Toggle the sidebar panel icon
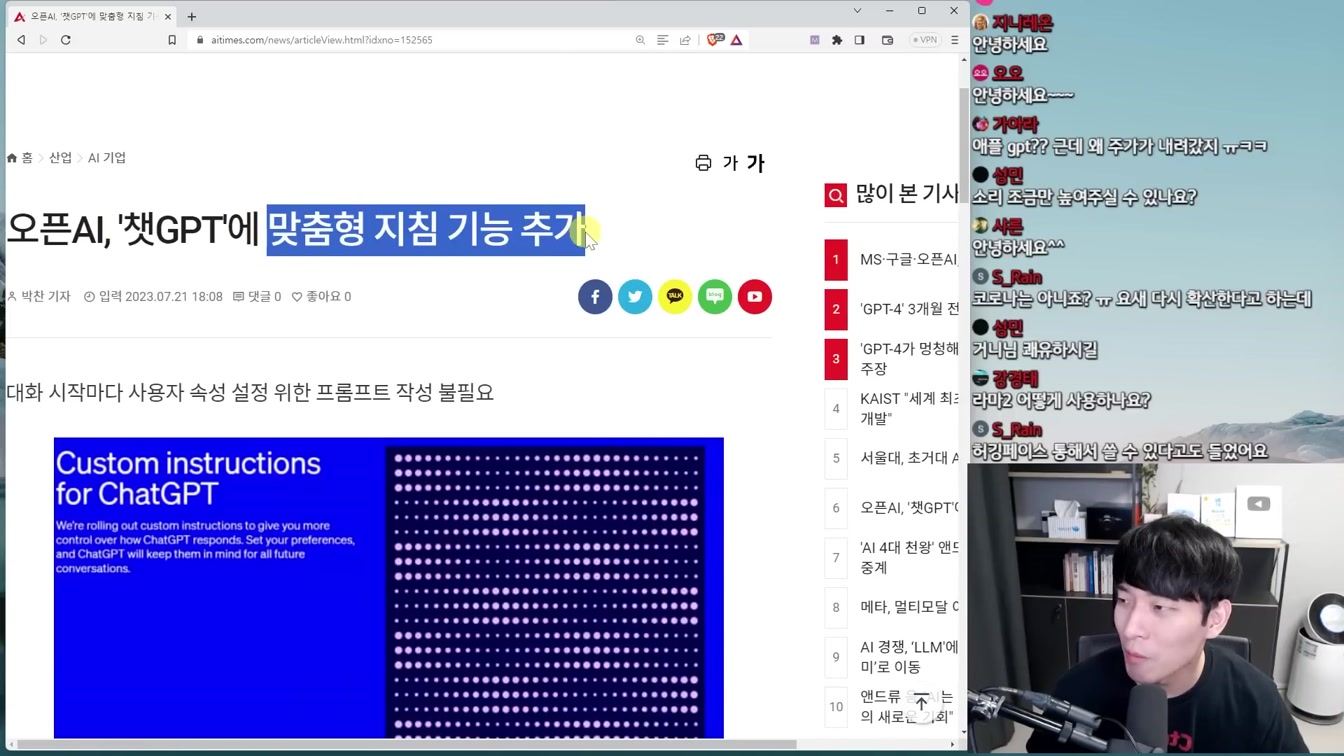 [859, 40]
